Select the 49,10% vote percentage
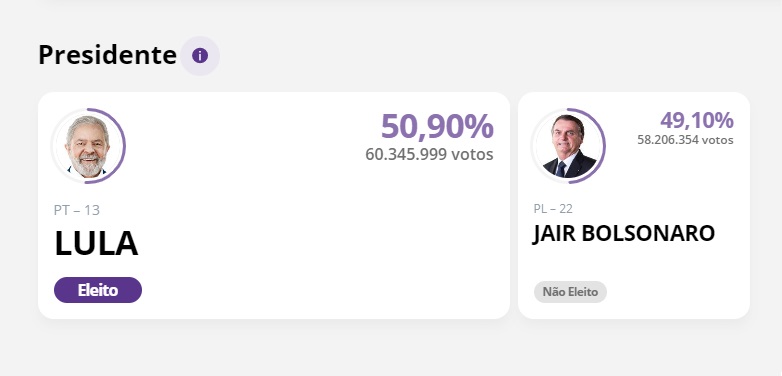 [x=697, y=120]
